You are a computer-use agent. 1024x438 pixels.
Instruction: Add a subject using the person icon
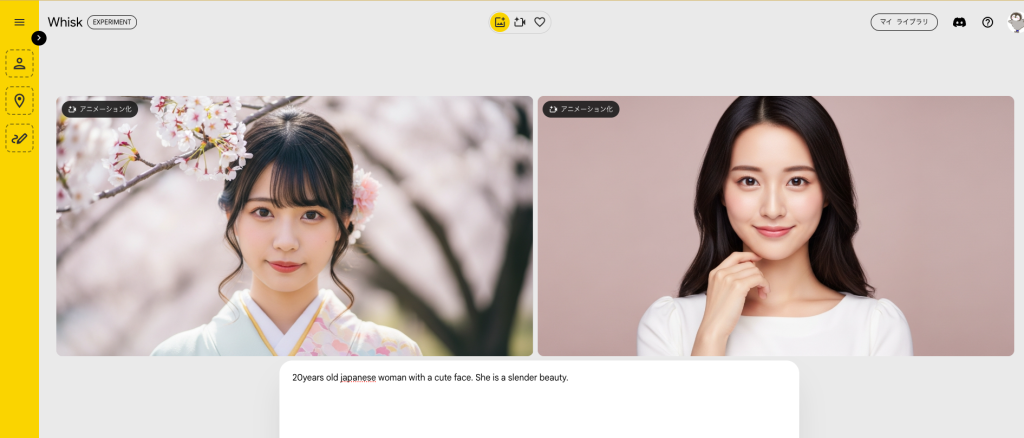click(19, 64)
